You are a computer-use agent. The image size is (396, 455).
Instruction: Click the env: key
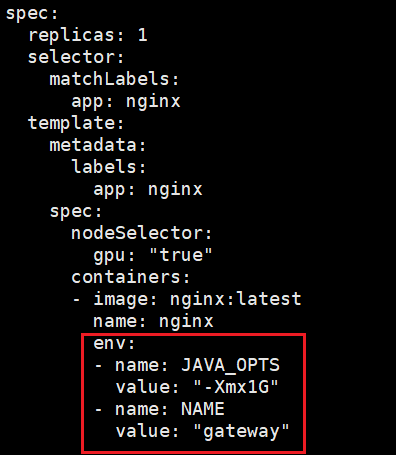(114, 343)
